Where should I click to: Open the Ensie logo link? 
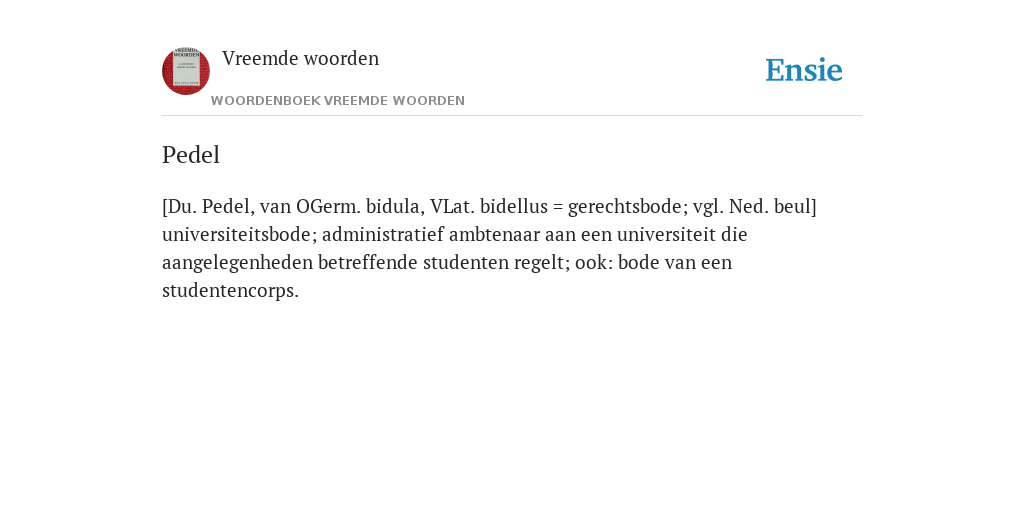804,70
